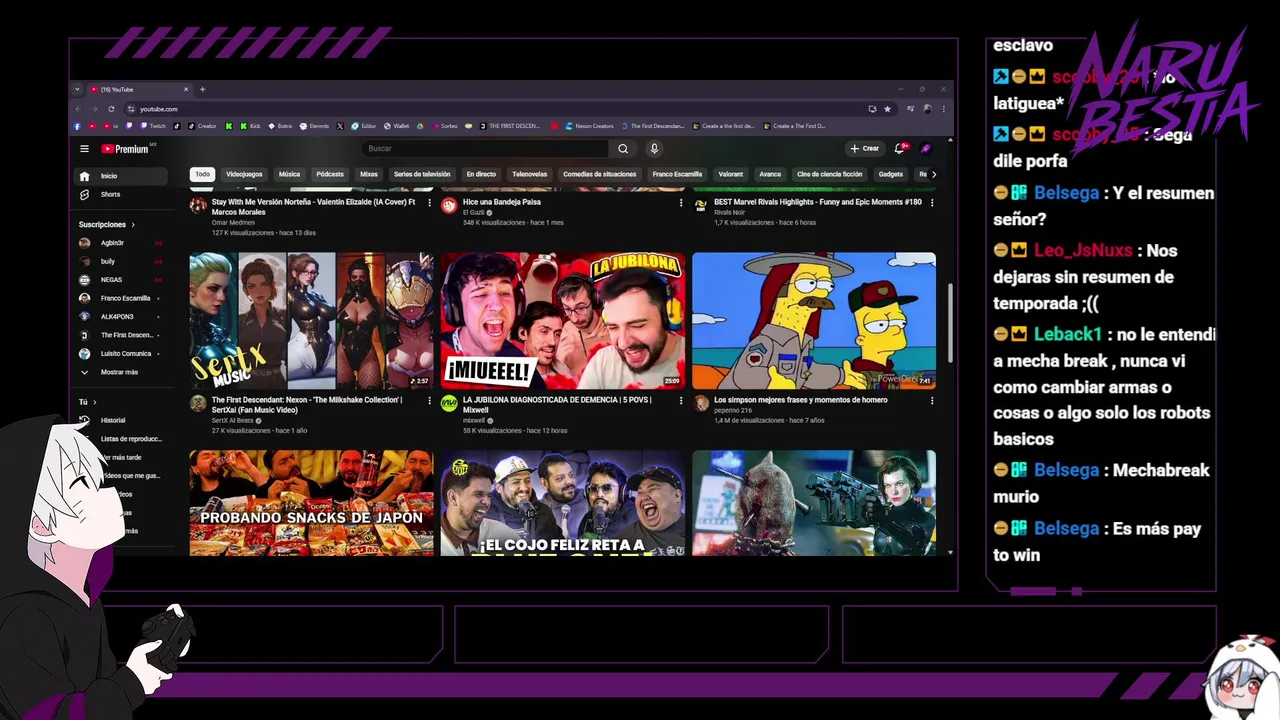Open Shorts in the sidebar
1280x720 pixels.
pos(122,194)
